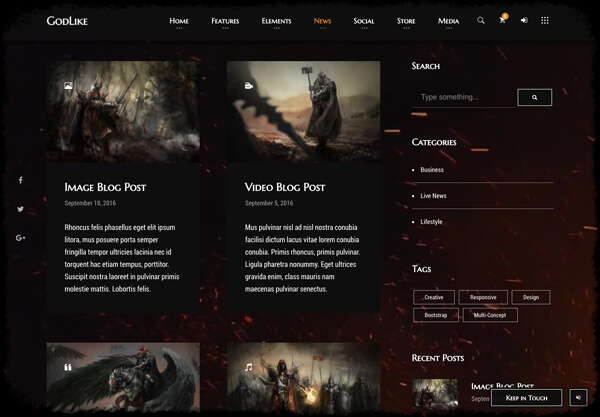
Task: Select the Business category
Action: (432, 170)
